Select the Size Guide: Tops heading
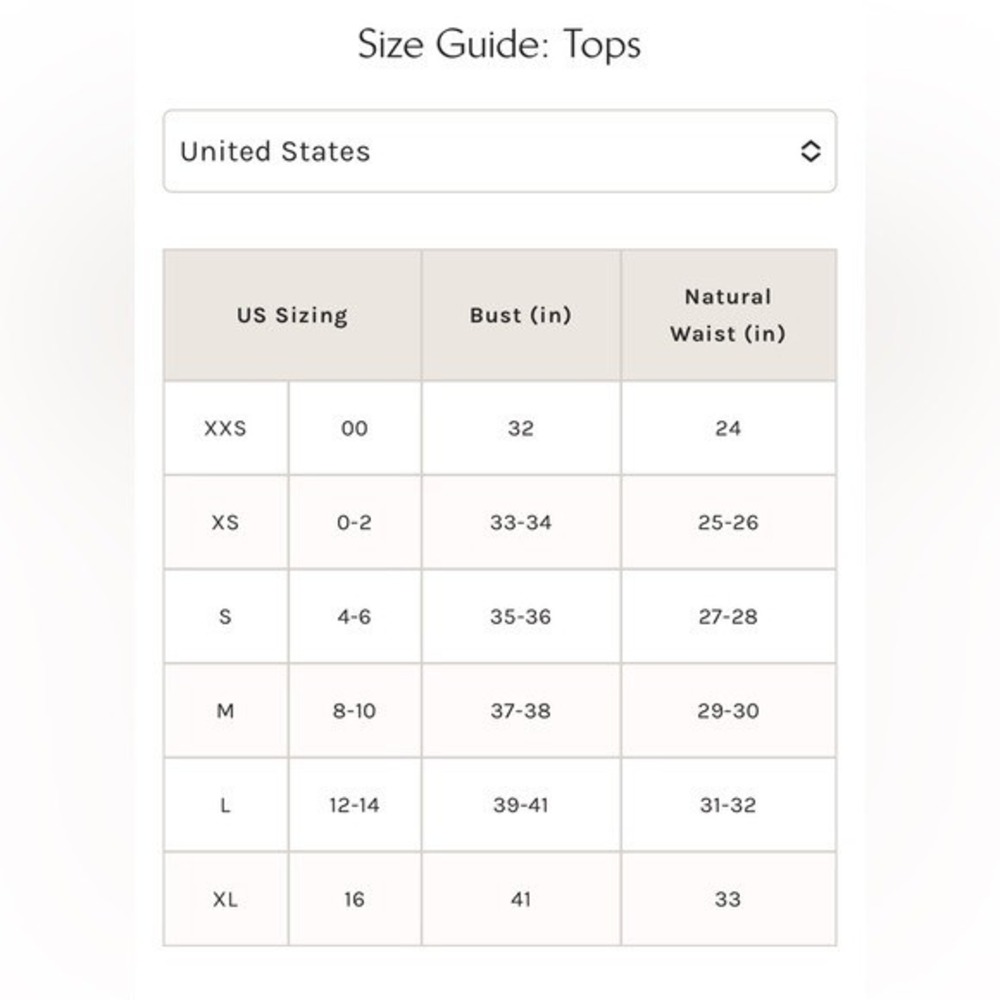This screenshot has height=1000, width=1000. tap(499, 44)
